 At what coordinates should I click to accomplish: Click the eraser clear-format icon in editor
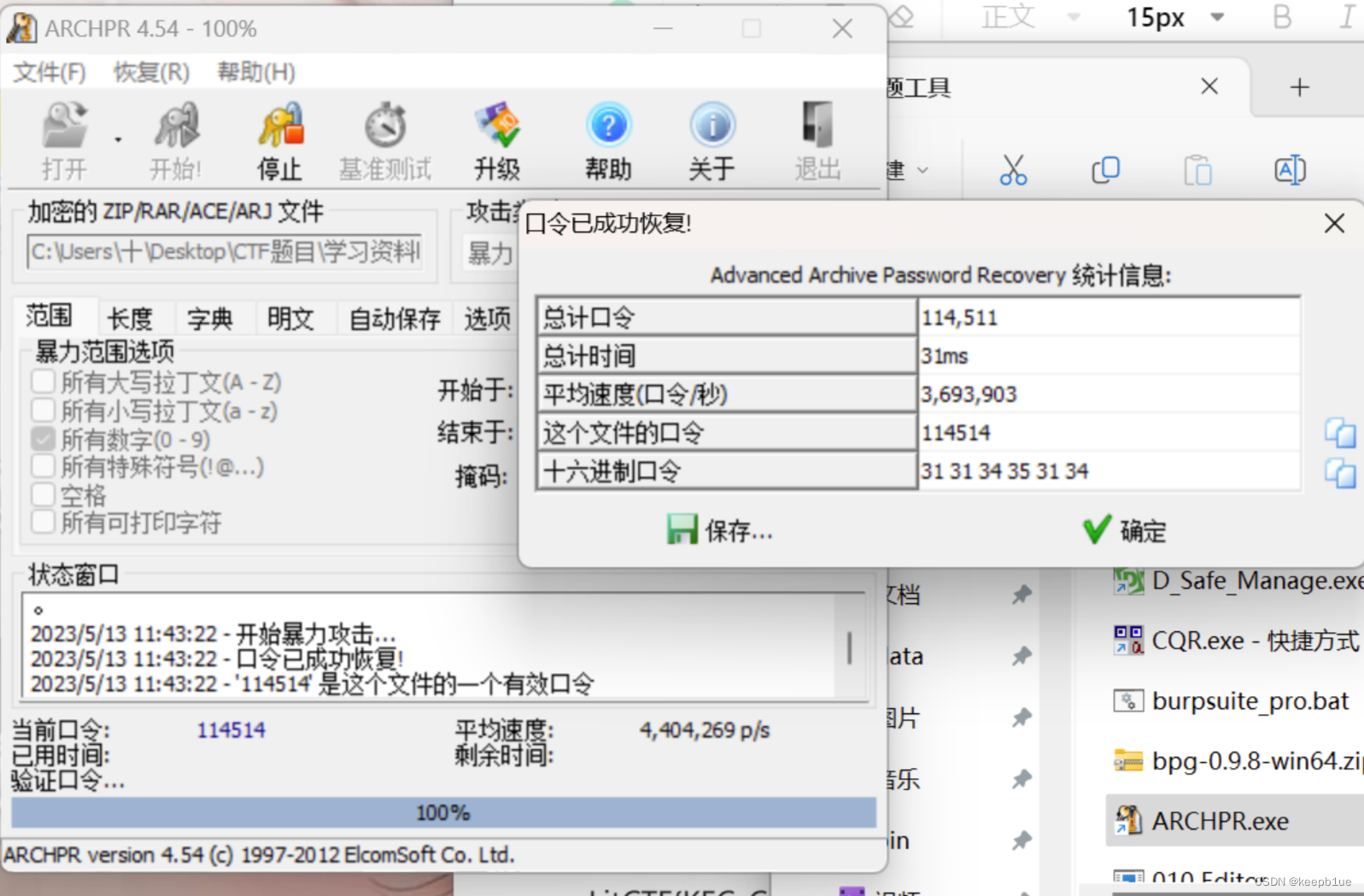[902, 15]
